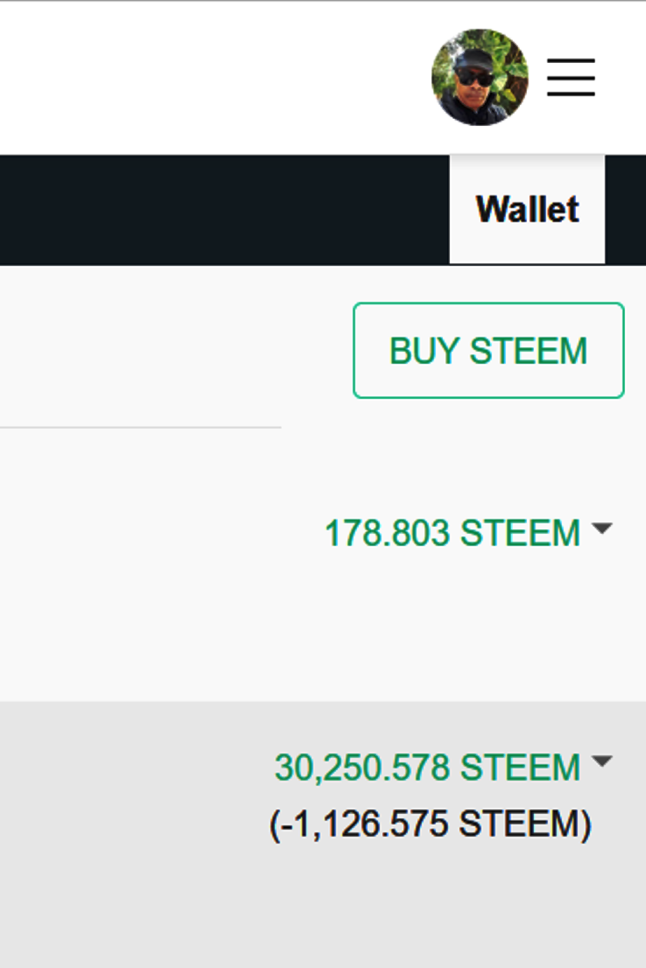Click the user profile avatar picture
The height and width of the screenshot is (968, 646).
pyautogui.click(x=479, y=77)
